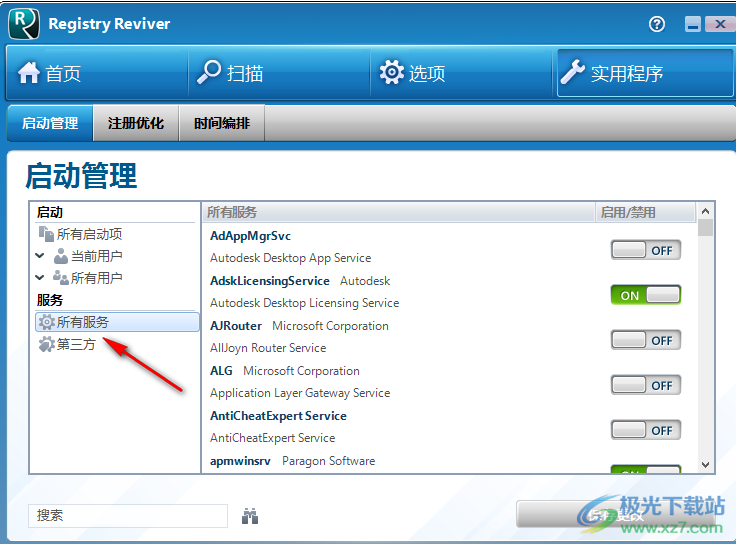Click the services list scrollbar thumb

pyautogui.click(x=705, y=228)
